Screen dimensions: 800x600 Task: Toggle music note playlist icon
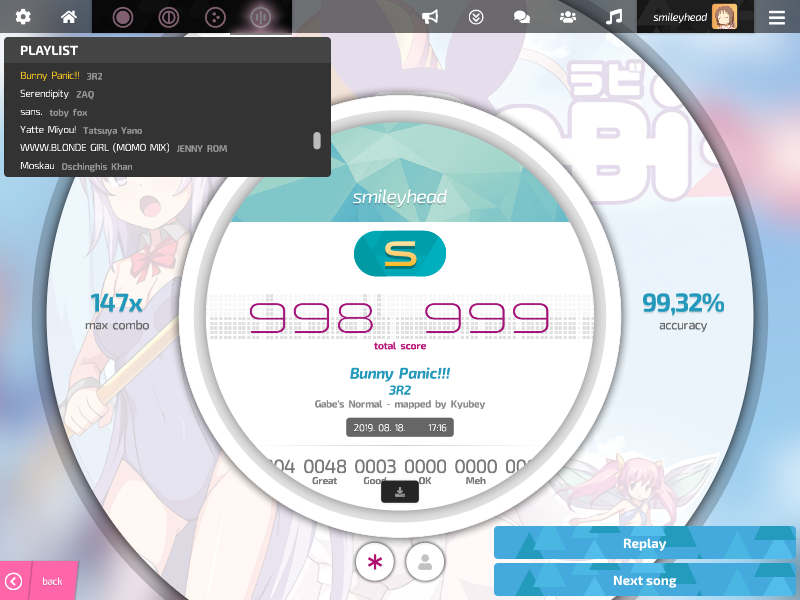click(614, 17)
